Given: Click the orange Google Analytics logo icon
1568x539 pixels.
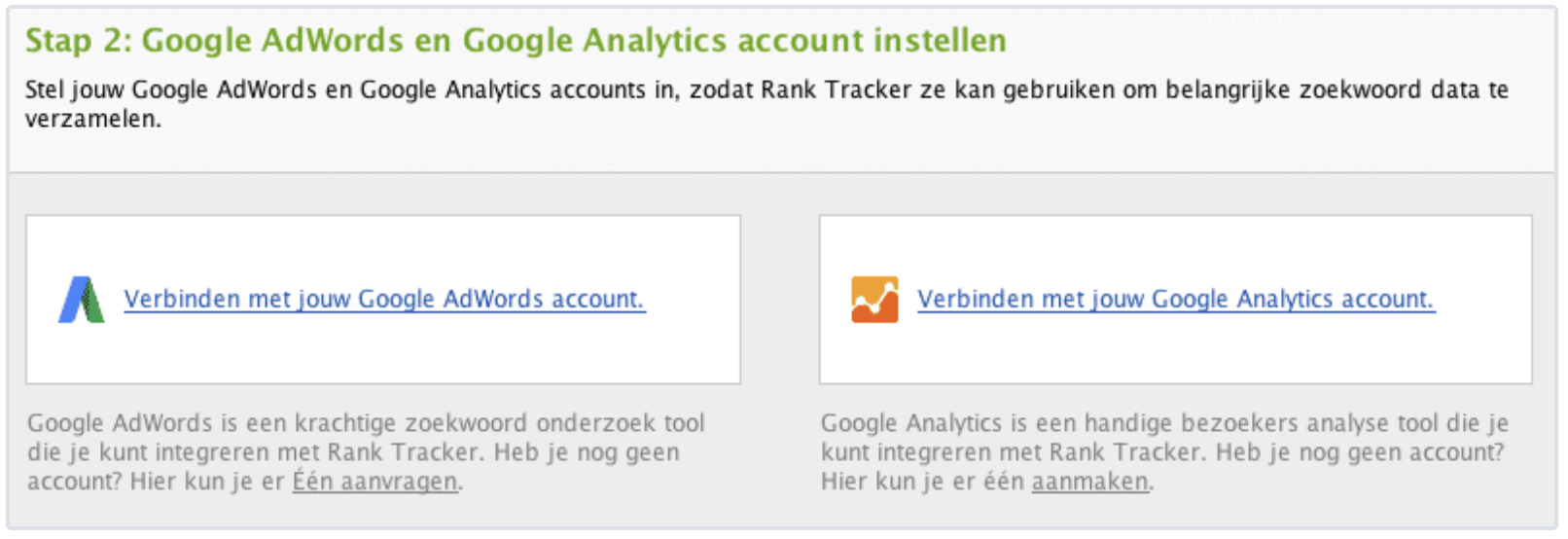Looking at the screenshot, I should [x=874, y=300].
